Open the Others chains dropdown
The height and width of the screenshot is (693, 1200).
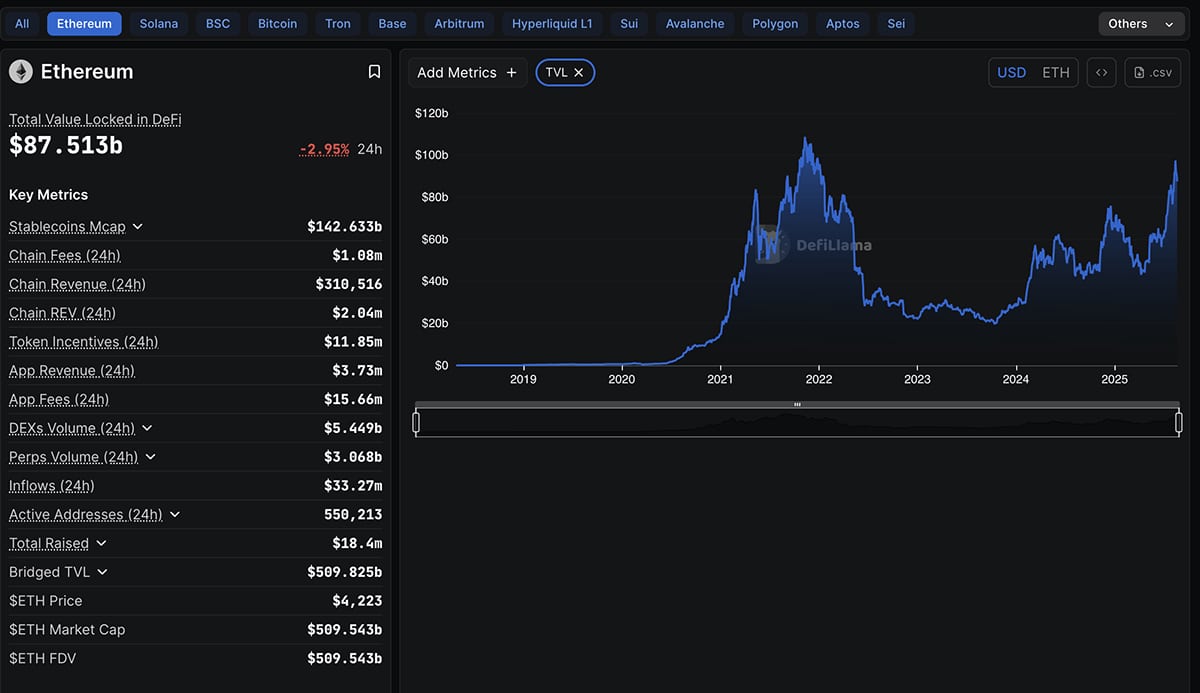pos(1141,23)
